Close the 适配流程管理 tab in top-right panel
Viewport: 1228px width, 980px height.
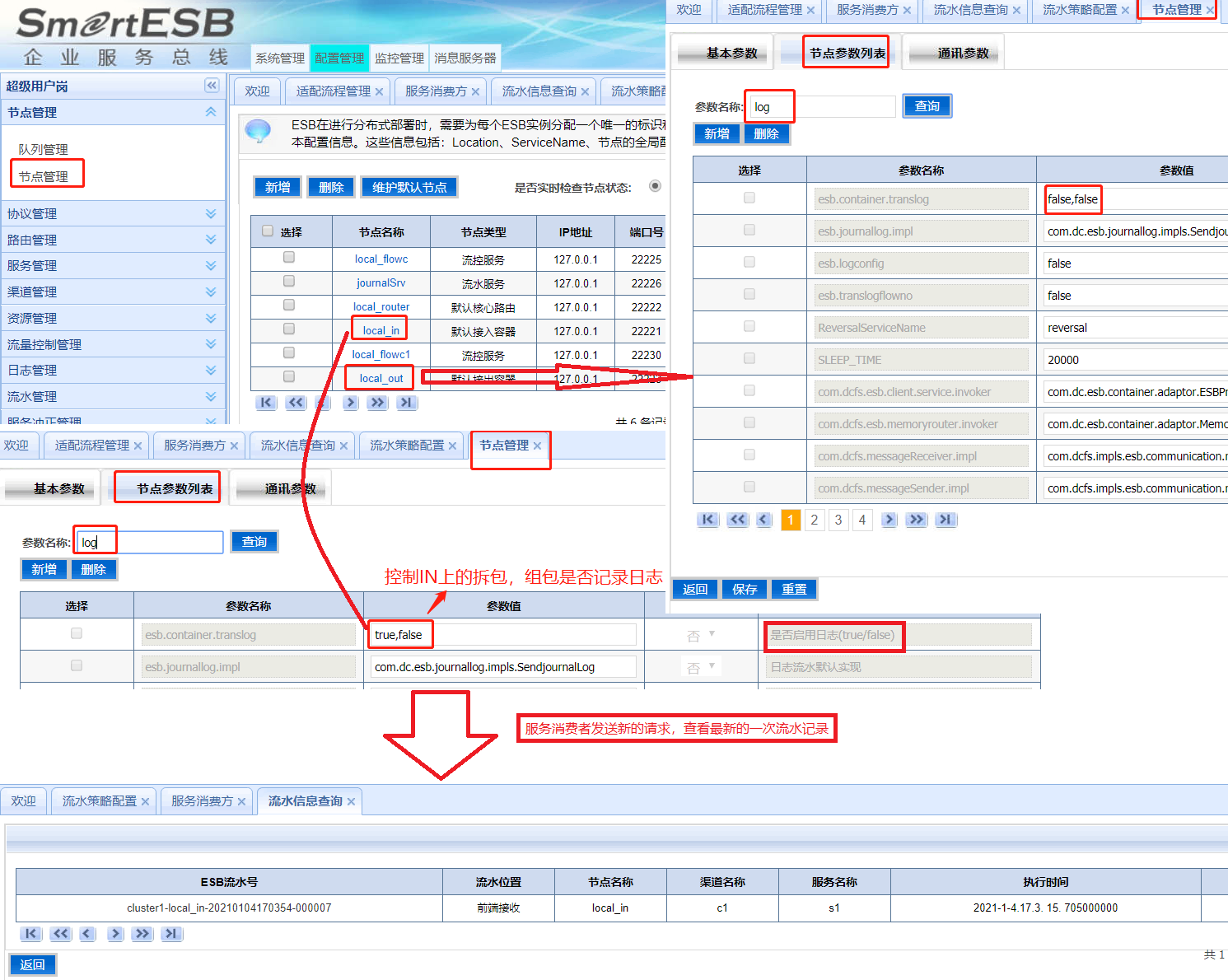pyautogui.click(x=810, y=11)
